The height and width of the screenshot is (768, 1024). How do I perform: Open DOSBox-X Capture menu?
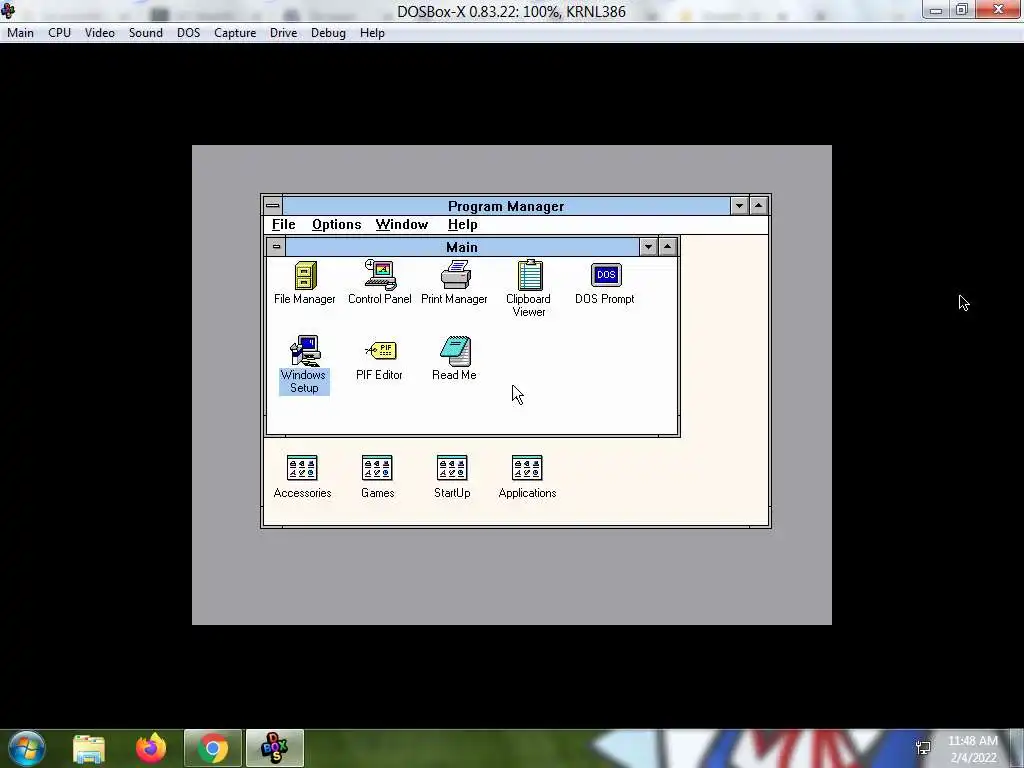click(235, 33)
